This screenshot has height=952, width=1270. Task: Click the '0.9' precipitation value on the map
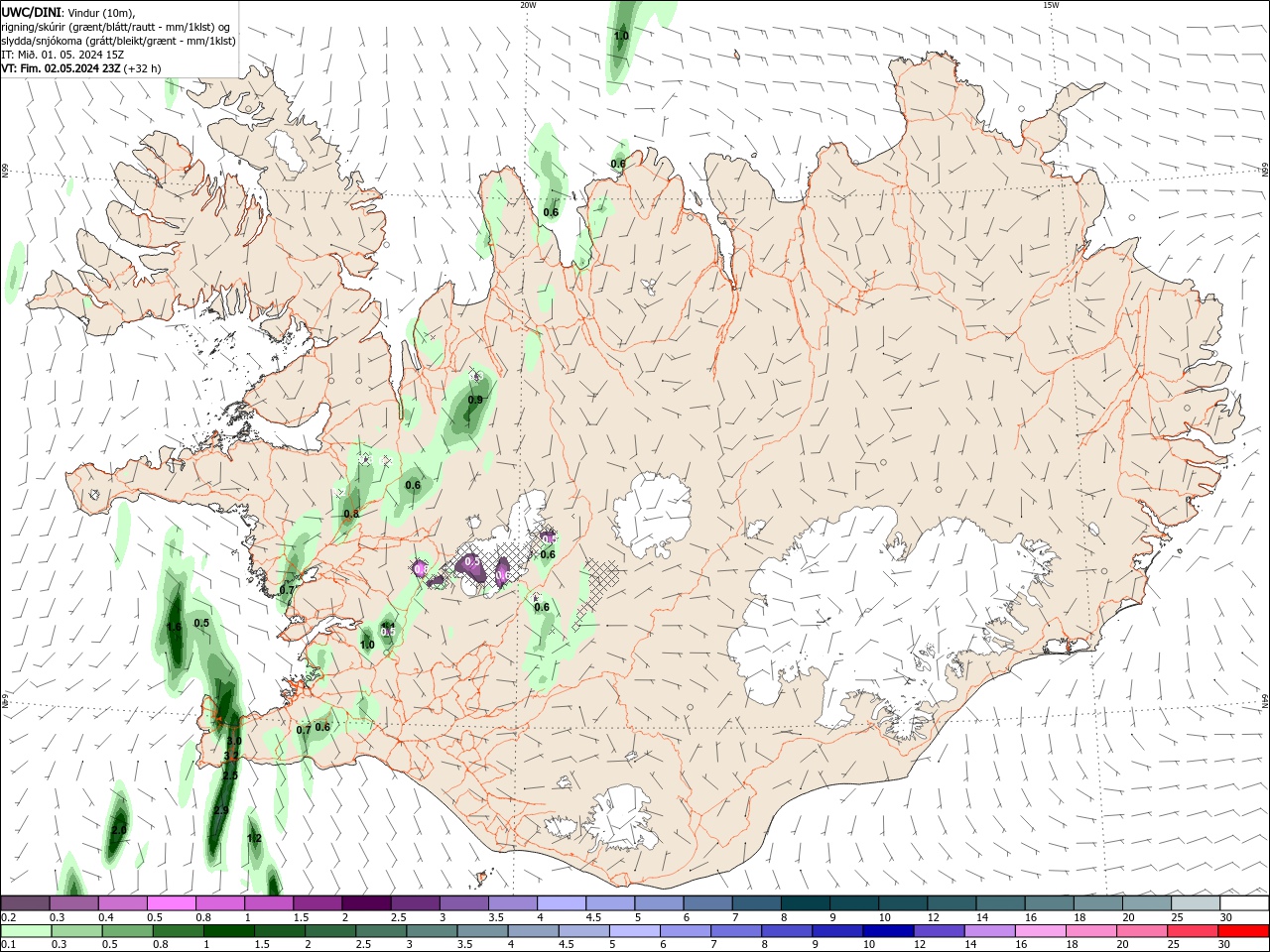click(475, 400)
